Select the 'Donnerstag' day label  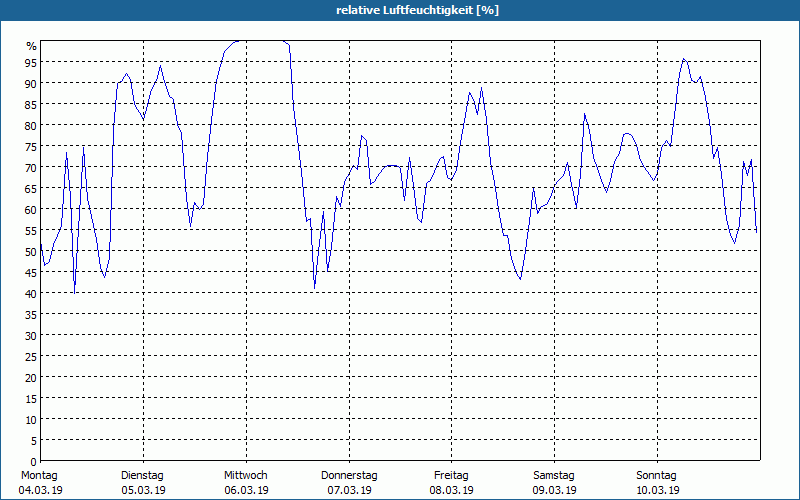[x=349, y=476]
